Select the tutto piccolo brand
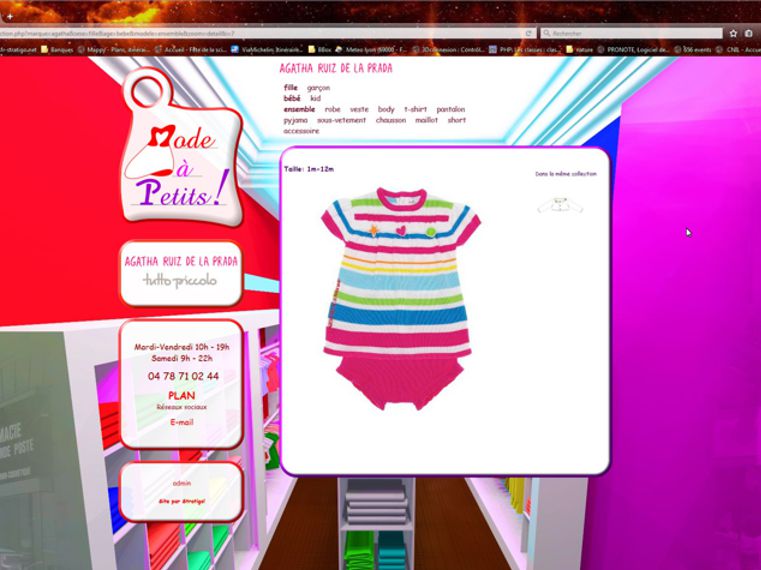Viewport: 761px width, 570px height. (180, 280)
